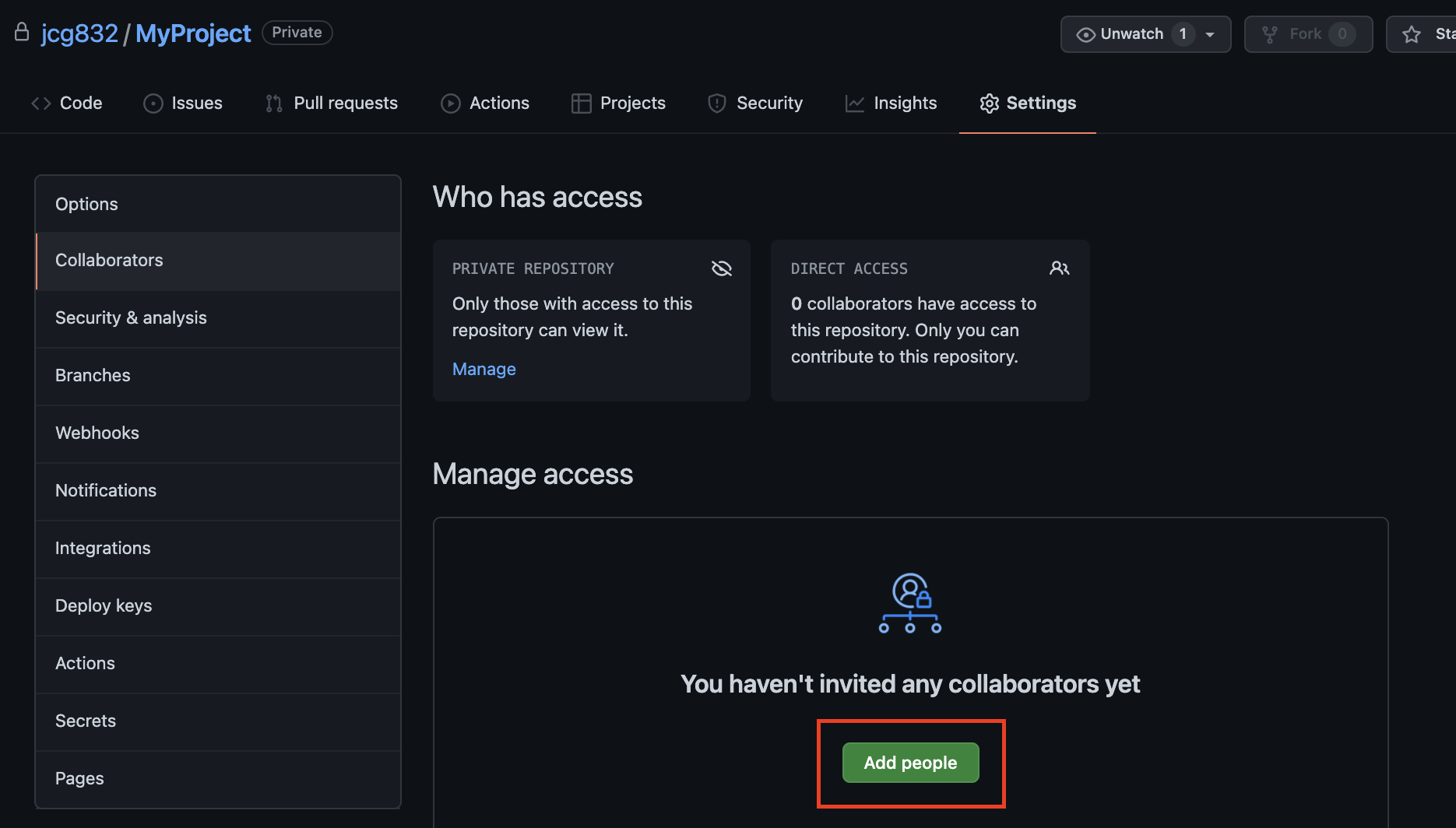Open Webhooks settings

pyautogui.click(x=218, y=433)
